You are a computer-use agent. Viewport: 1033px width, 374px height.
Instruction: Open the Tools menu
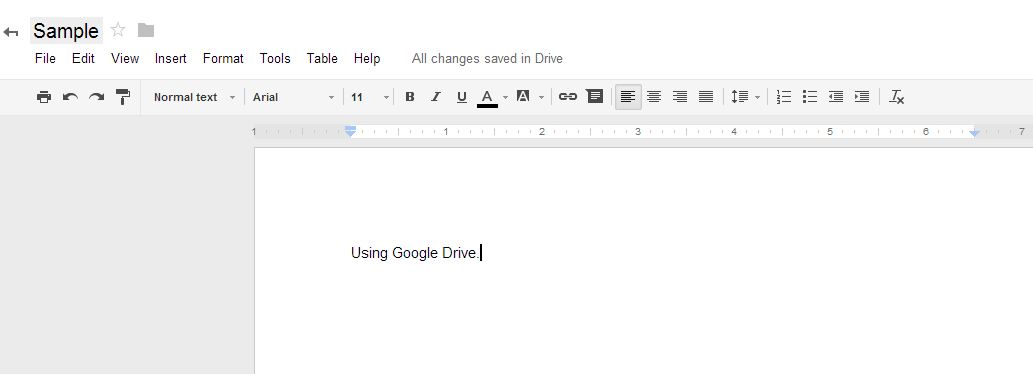pos(275,59)
